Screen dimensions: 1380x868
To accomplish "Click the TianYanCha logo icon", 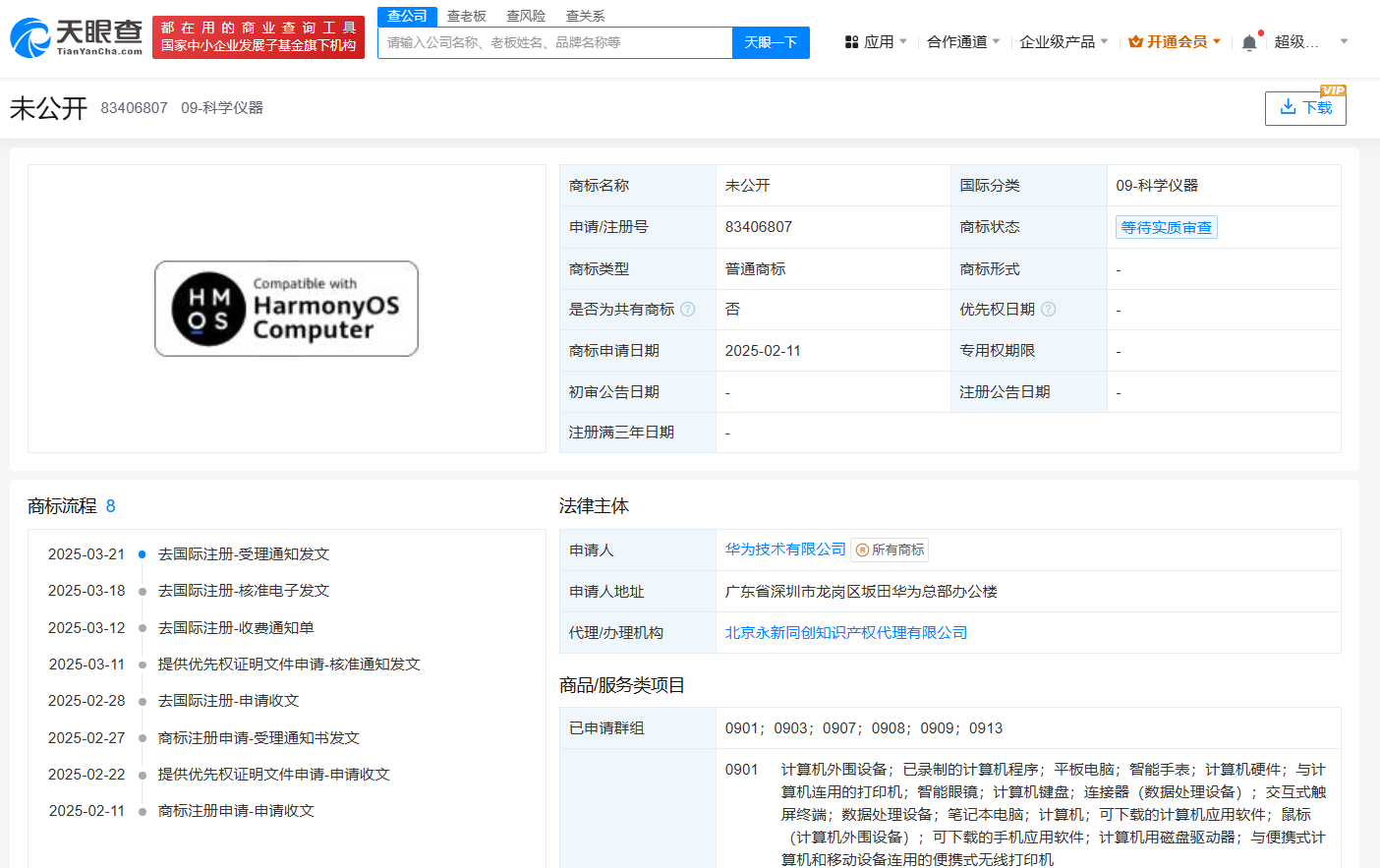I will [31, 38].
